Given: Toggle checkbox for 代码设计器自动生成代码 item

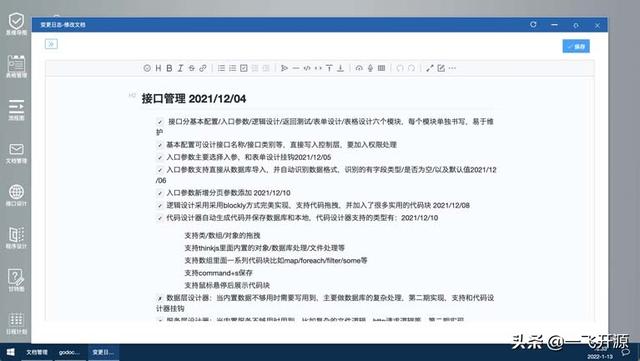Looking at the screenshot, I should (x=160, y=218).
